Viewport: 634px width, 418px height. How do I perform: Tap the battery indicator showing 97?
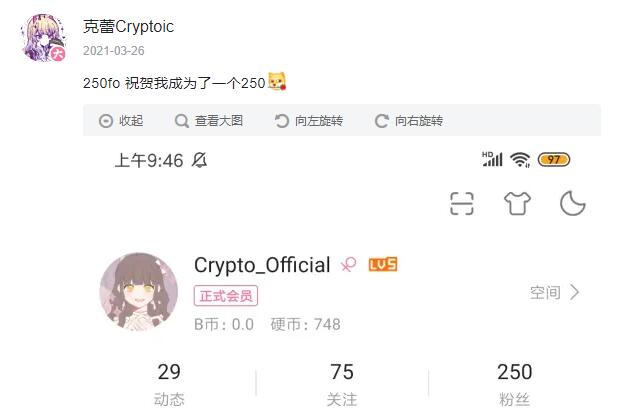pos(554,160)
